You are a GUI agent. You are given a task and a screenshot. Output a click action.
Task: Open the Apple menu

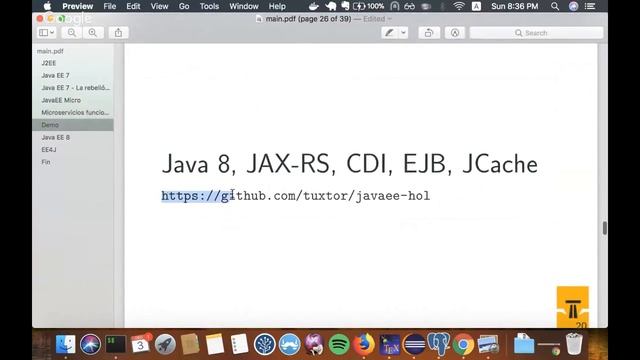click(47, 6)
